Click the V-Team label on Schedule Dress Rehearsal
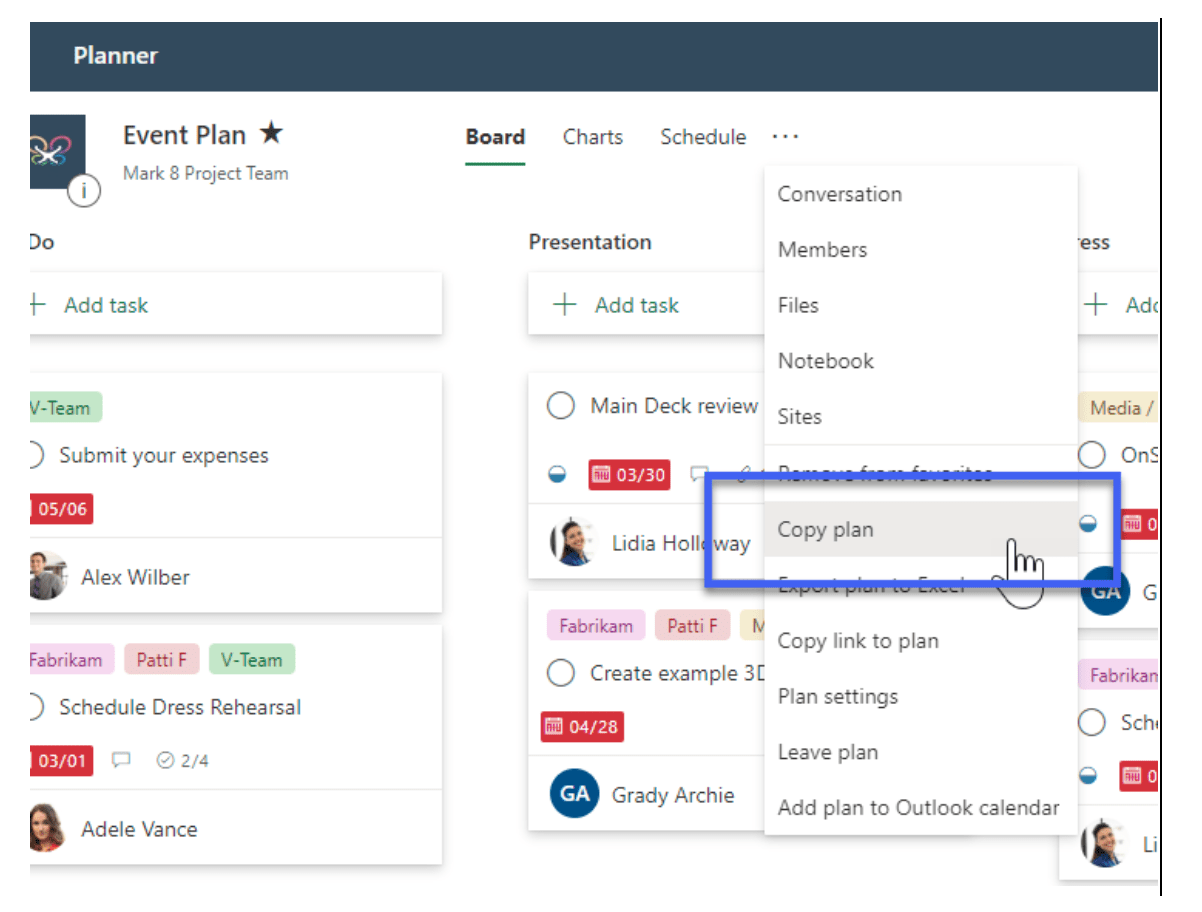This screenshot has width=1202, height=912. 252,660
